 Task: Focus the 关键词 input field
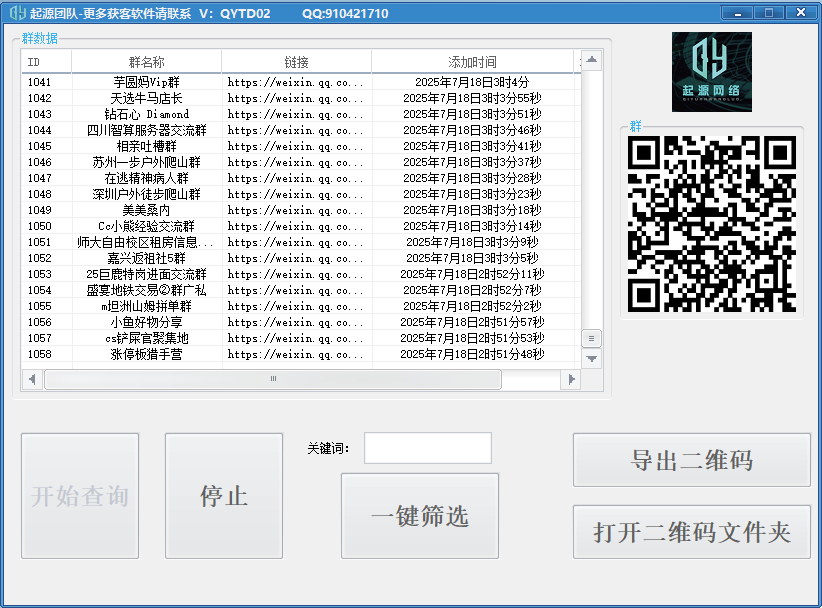click(x=428, y=448)
